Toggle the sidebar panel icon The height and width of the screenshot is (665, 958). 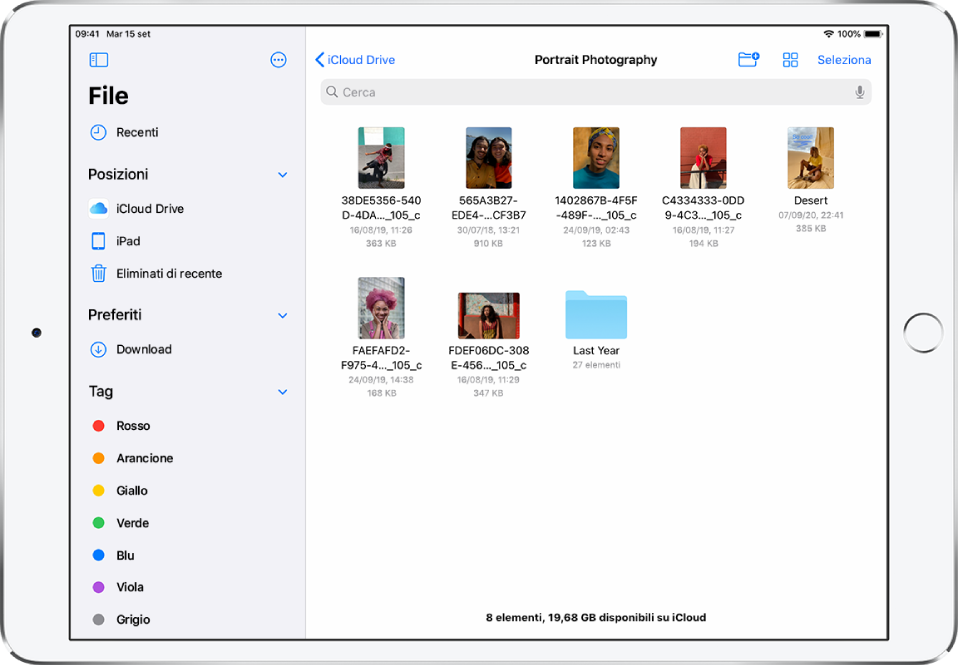click(98, 60)
